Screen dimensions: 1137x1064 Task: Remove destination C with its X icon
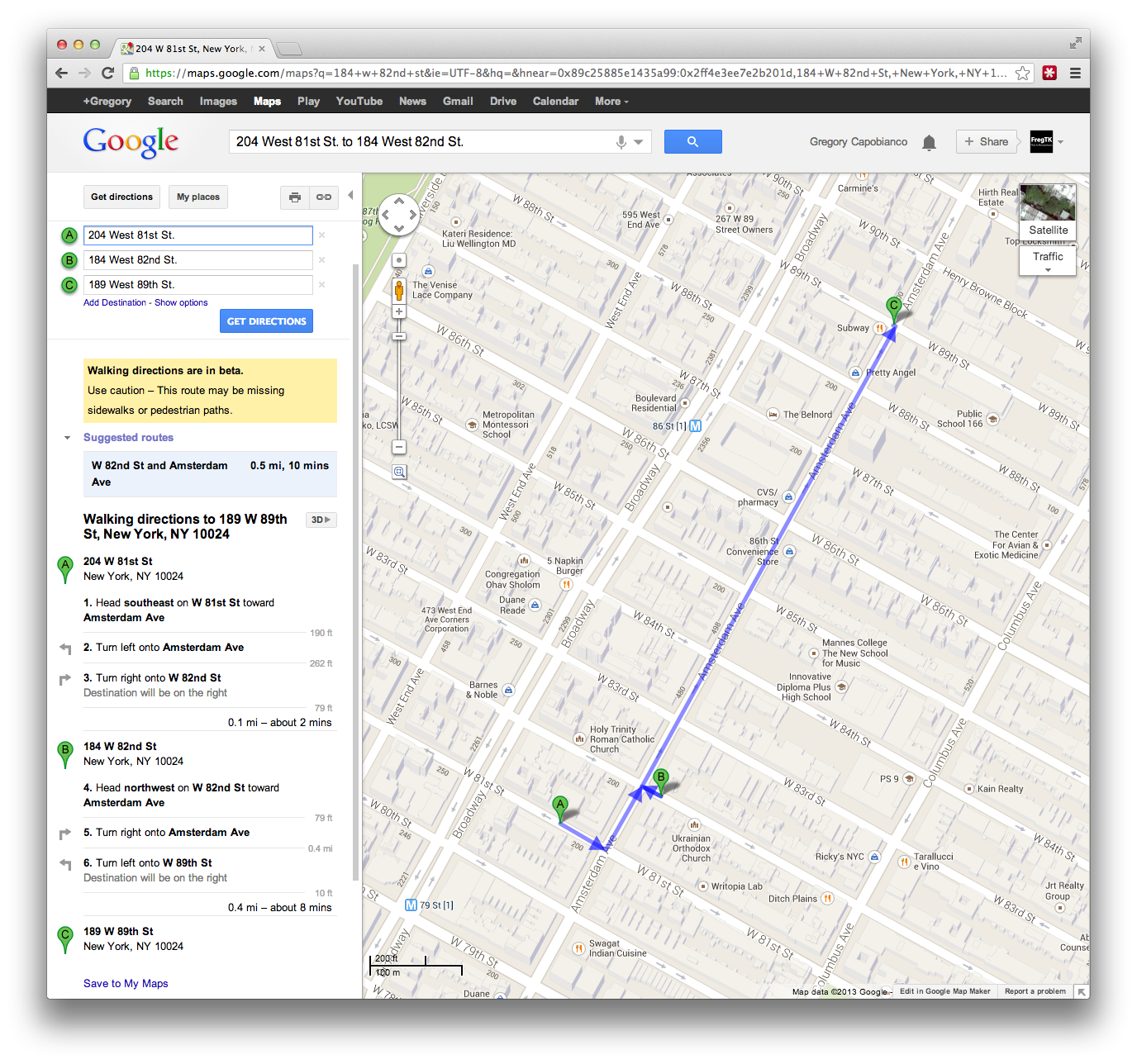coord(321,285)
